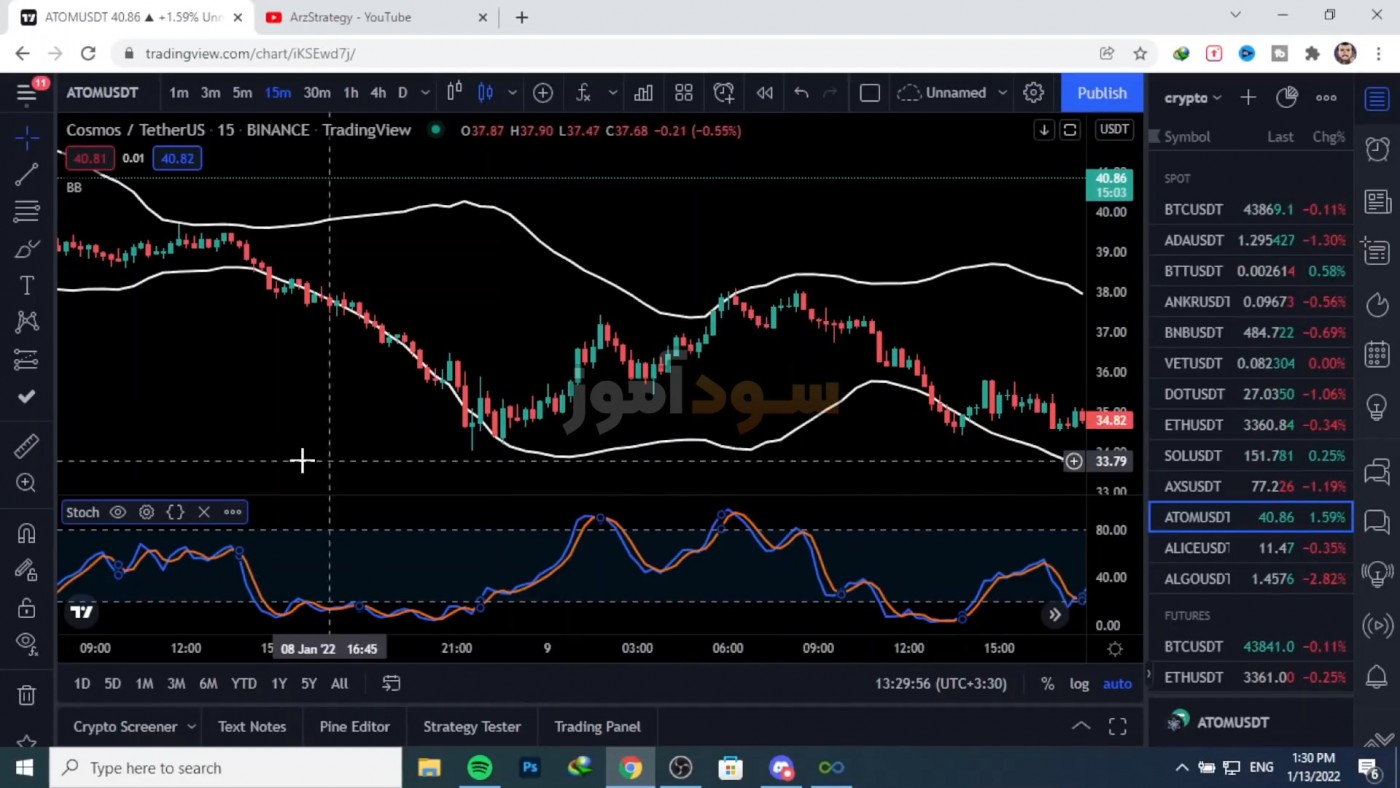Expand the Indicators favorites dropdown arrow
Screen dimensions: 1400x788
pos(613,93)
